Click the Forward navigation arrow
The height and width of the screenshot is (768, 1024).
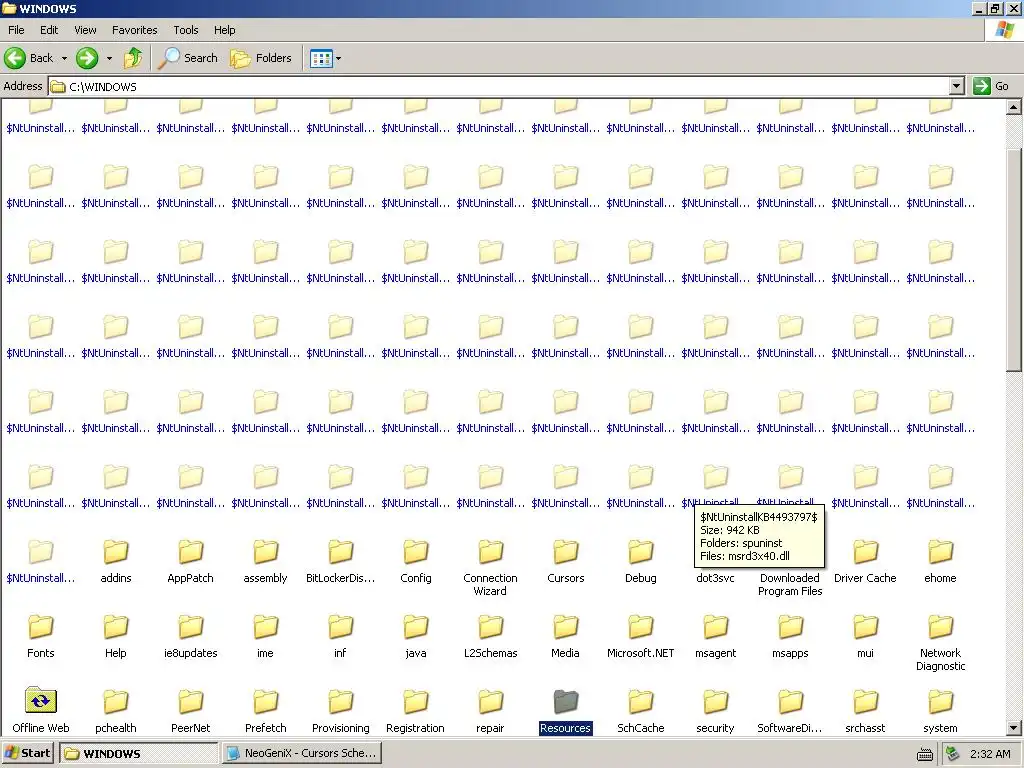(87, 58)
